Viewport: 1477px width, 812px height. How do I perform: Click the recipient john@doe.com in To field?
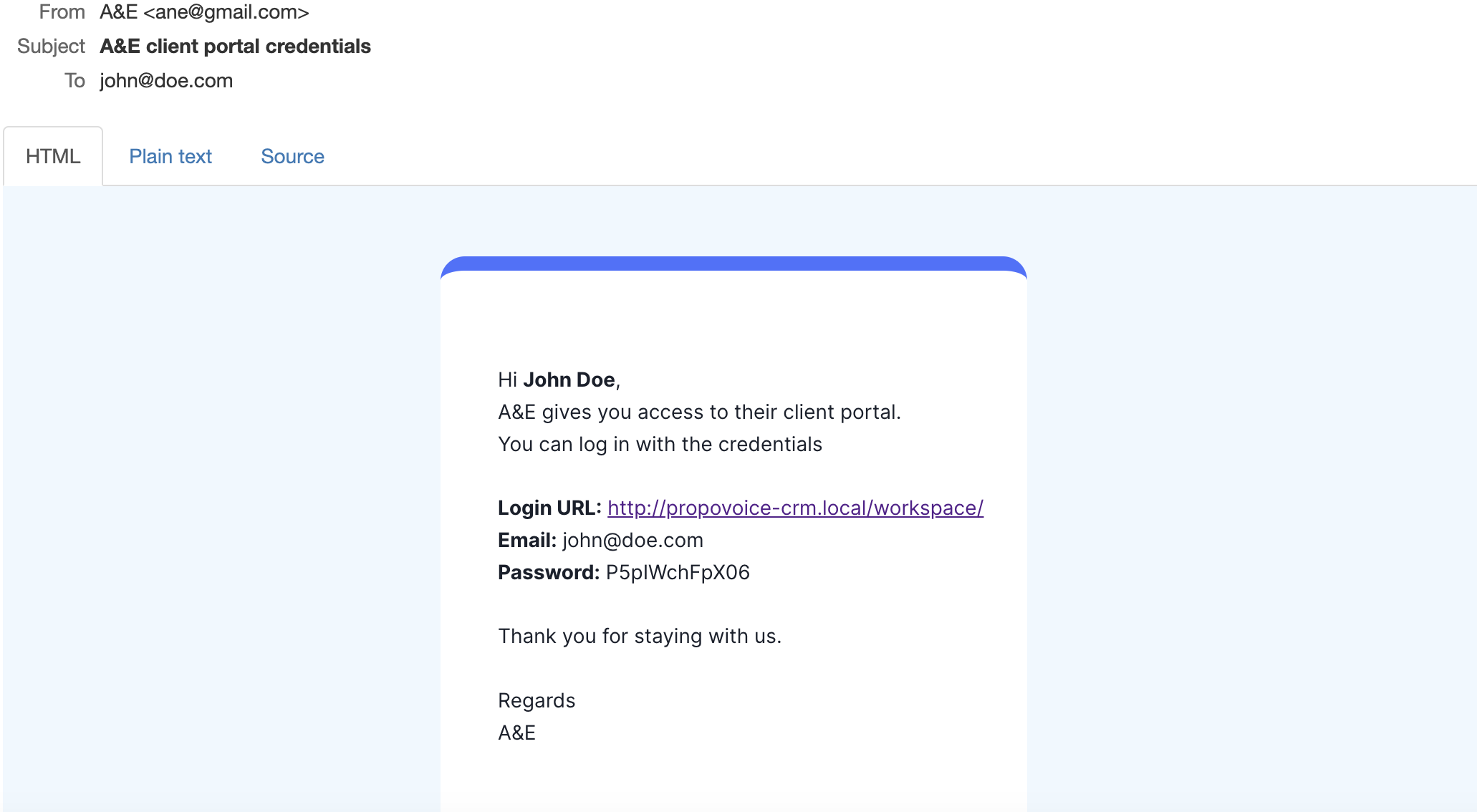[x=166, y=80]
